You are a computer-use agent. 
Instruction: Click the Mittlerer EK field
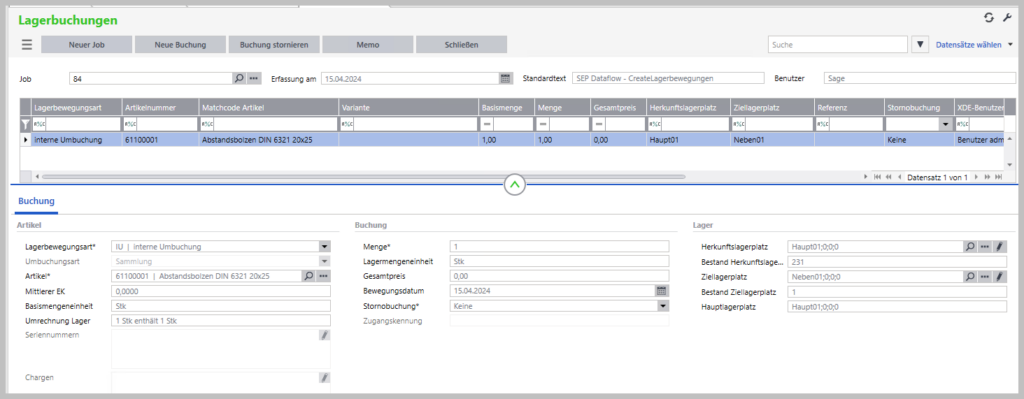221,291
